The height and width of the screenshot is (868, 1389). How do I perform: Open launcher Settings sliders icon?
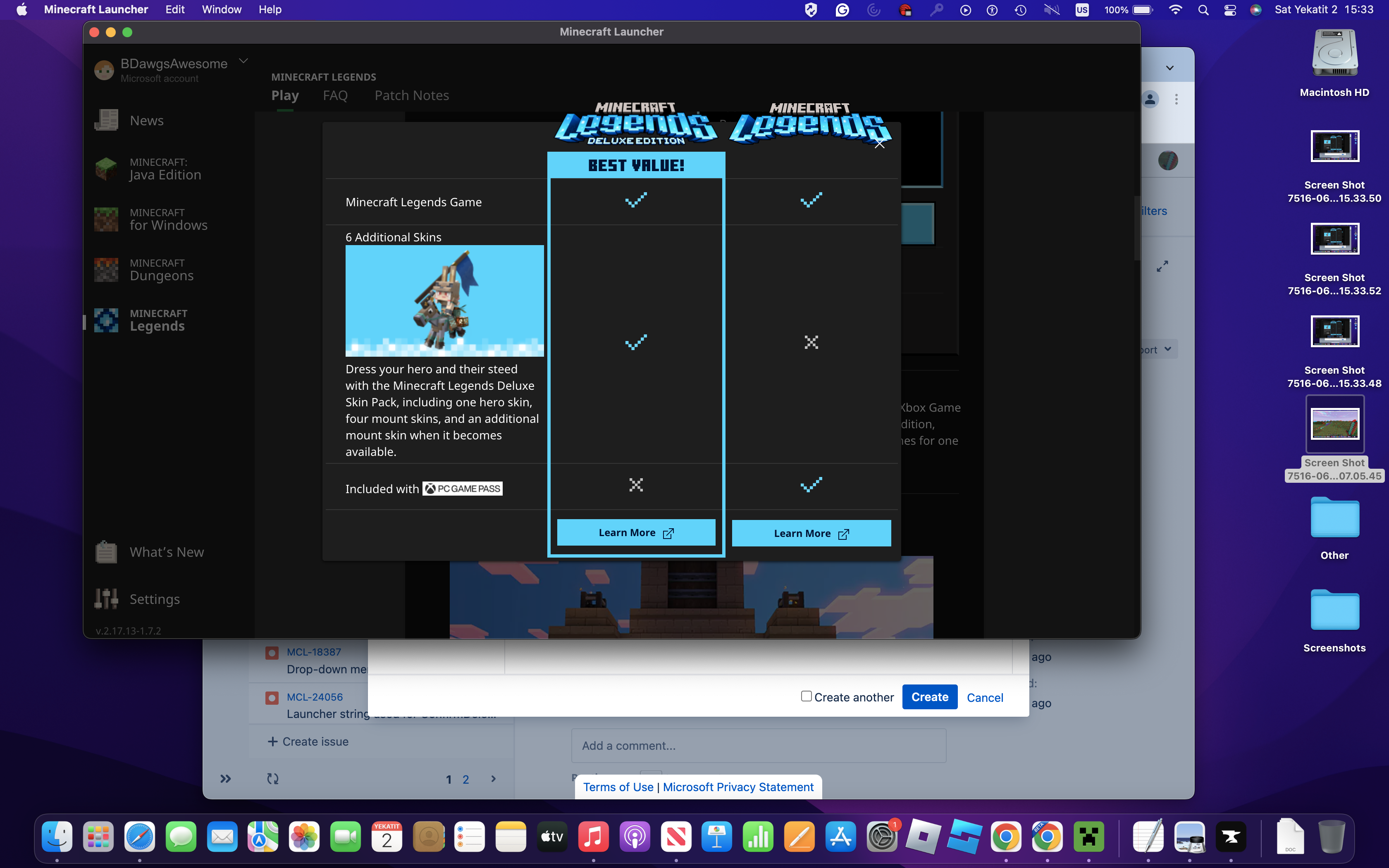[x=106, y=599]
